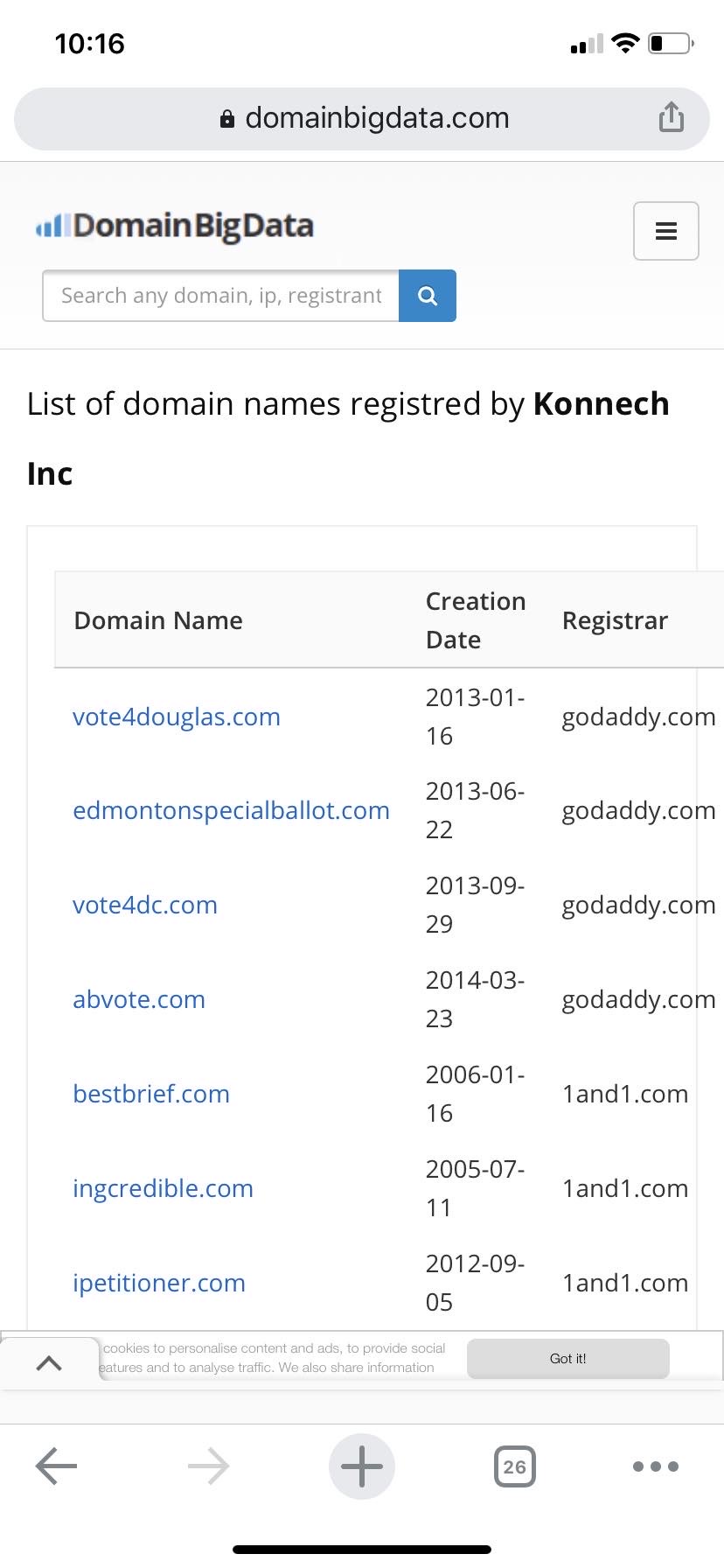Open the ingcredible.com domain link
The width and height of the screenshot is (724, 1568).
point(164,1188)
